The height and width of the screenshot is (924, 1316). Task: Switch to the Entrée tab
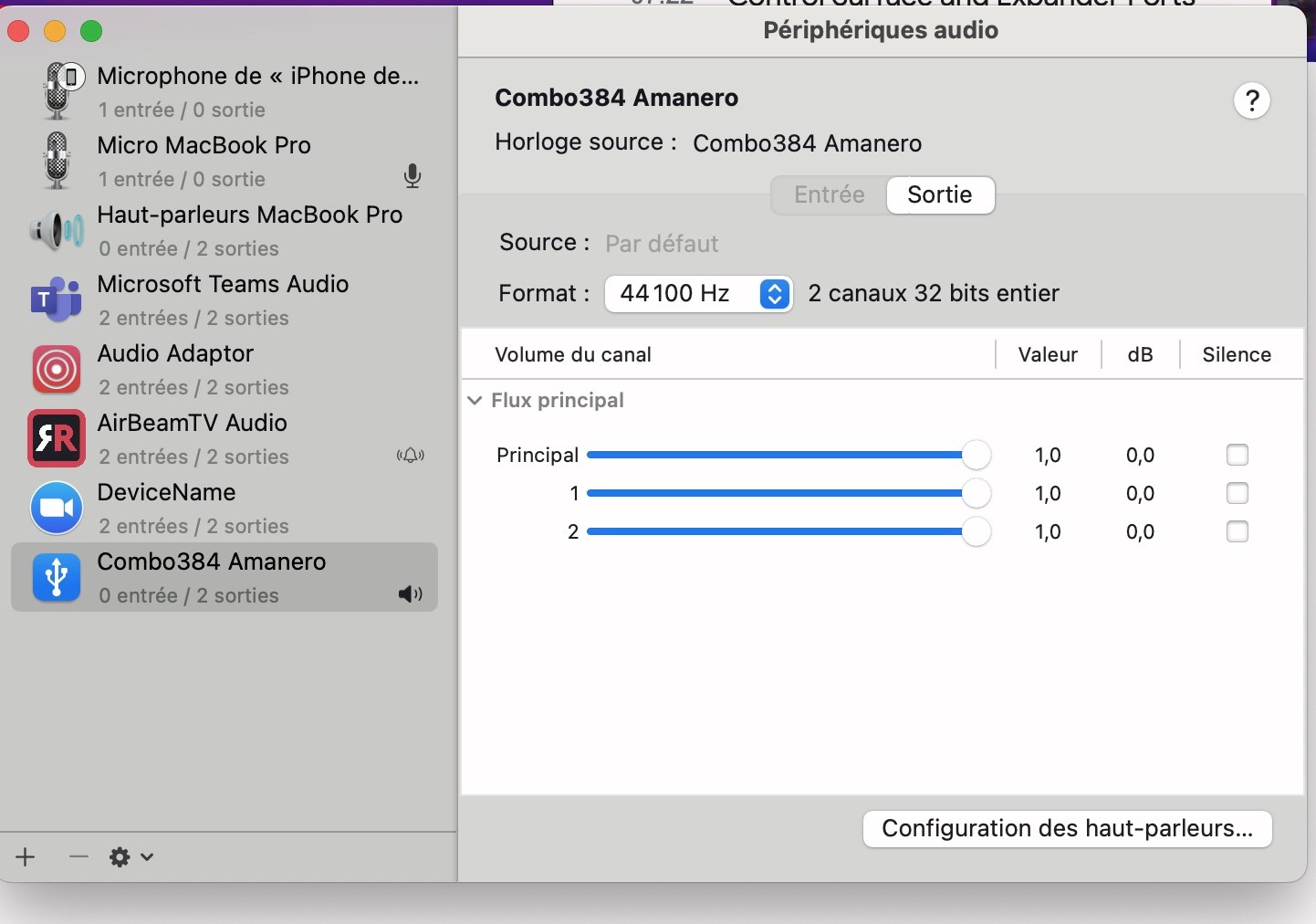point(830,194)
